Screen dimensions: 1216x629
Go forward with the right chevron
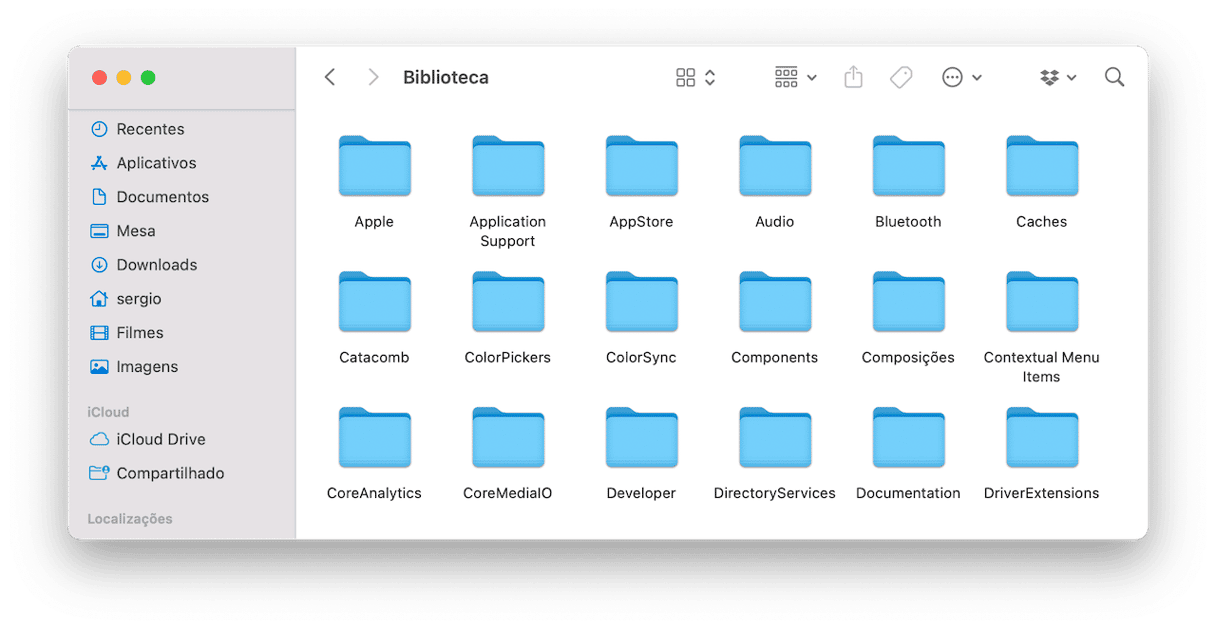click(x=373, y=77)
